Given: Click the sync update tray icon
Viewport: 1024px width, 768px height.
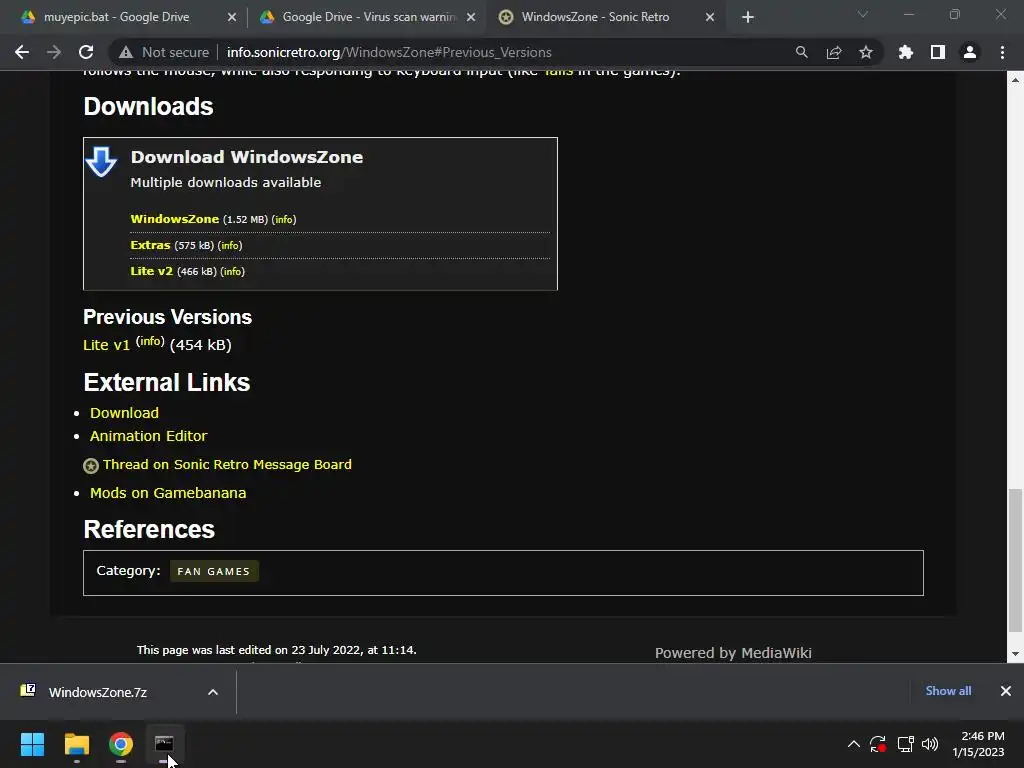Looking at the screenshot, I should pos(878,744).
